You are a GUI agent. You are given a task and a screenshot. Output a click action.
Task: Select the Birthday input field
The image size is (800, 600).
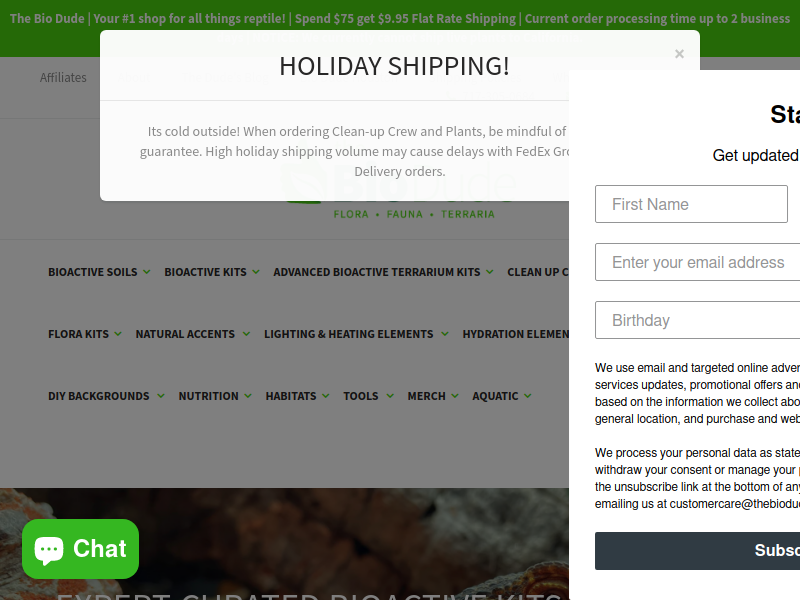tap(697, 320)
